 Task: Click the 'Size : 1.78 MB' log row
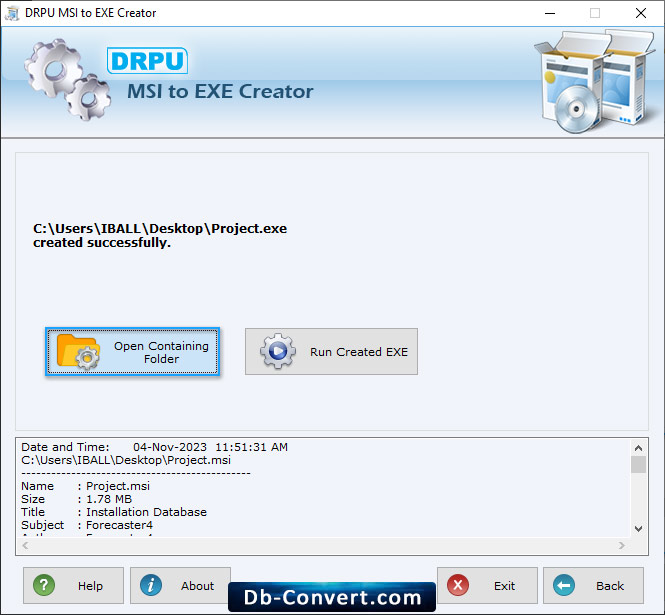(76, 499)
